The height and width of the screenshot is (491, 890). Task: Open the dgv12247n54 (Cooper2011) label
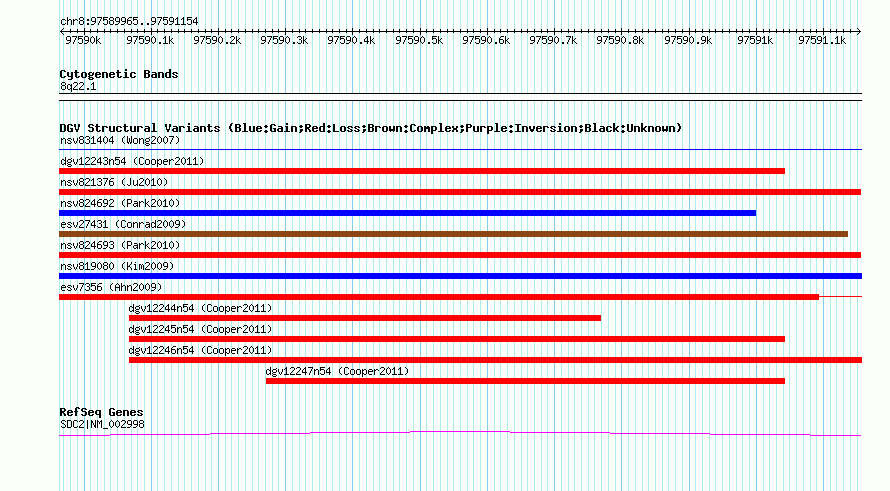[337, 371]
